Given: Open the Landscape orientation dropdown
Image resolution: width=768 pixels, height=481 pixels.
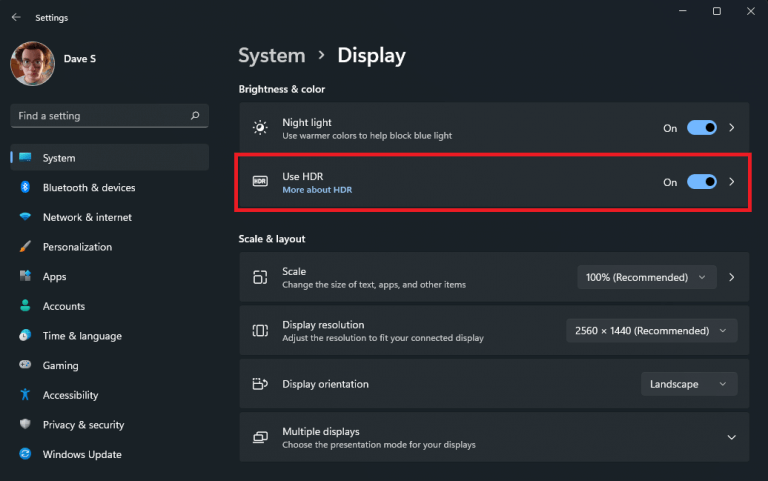Looking at the screenshot, I should pyautogui.click(x=689, y=384).
